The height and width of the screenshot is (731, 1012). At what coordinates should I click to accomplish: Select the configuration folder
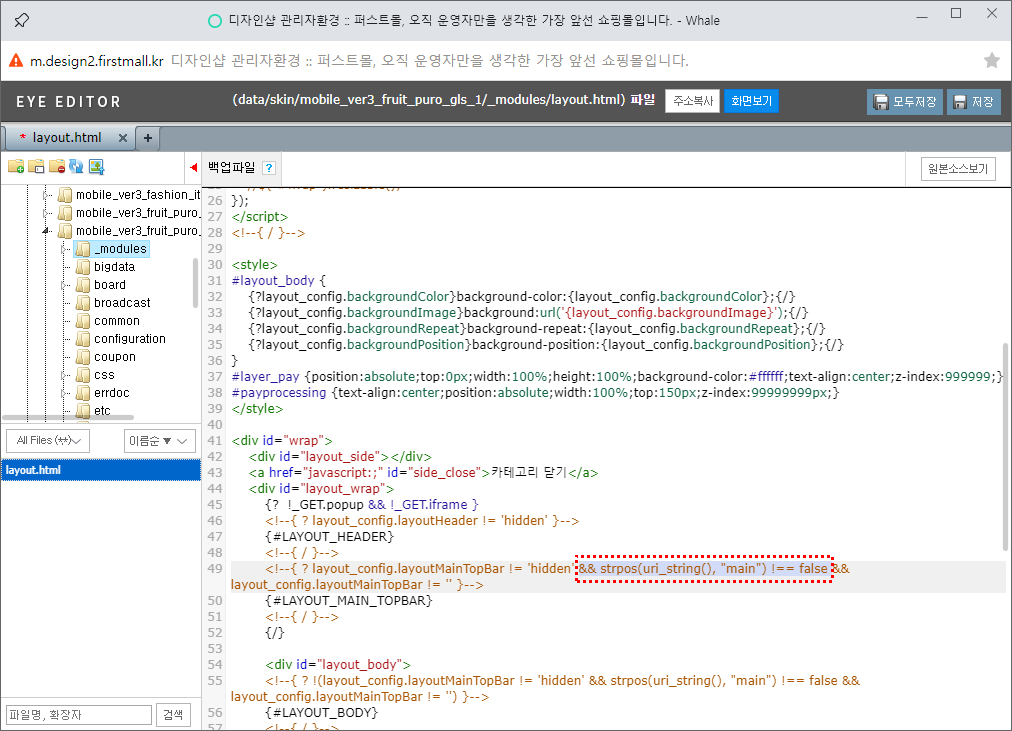pyautogui.click(x=130, y=339)
